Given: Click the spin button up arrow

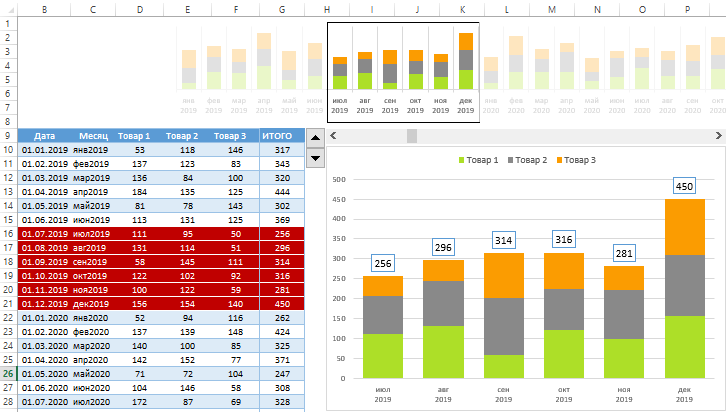Looking at the screenshot, I should click(x=314, y=137).
